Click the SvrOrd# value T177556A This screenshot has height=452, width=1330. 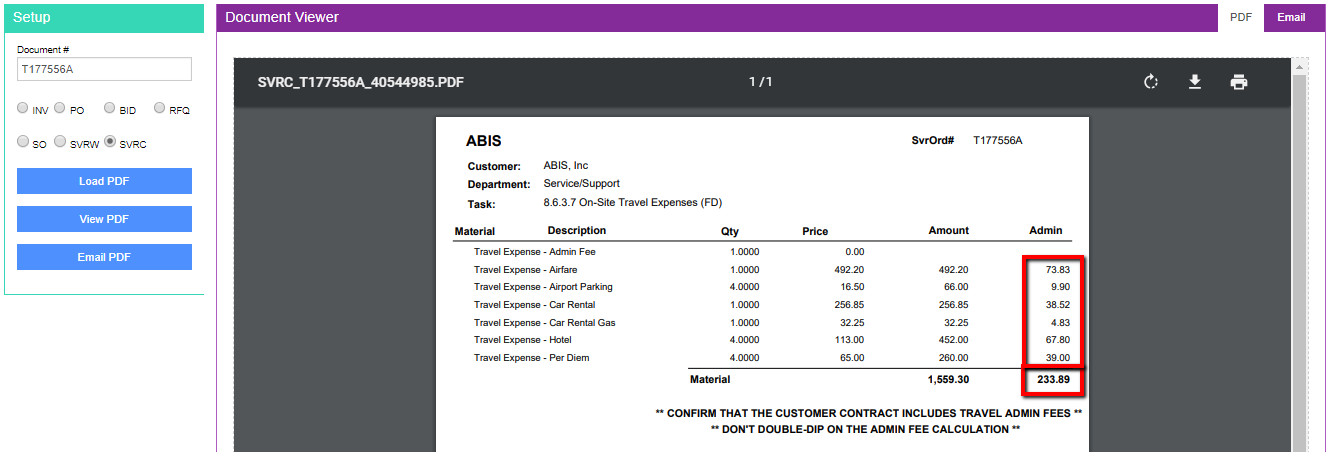[998, 141]
